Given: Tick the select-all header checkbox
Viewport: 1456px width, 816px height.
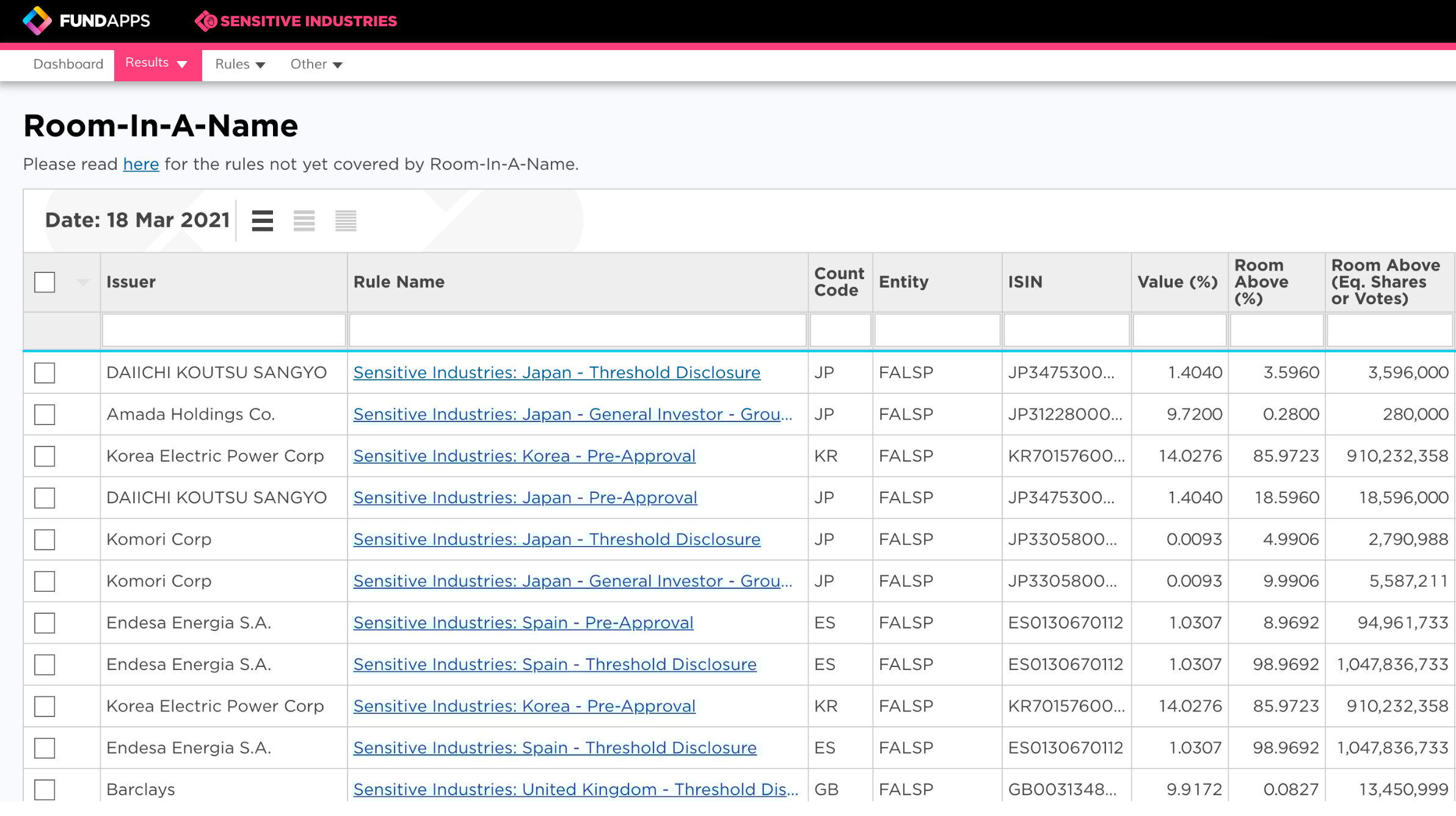Looking at the screenshot, I should click(45, 282).
